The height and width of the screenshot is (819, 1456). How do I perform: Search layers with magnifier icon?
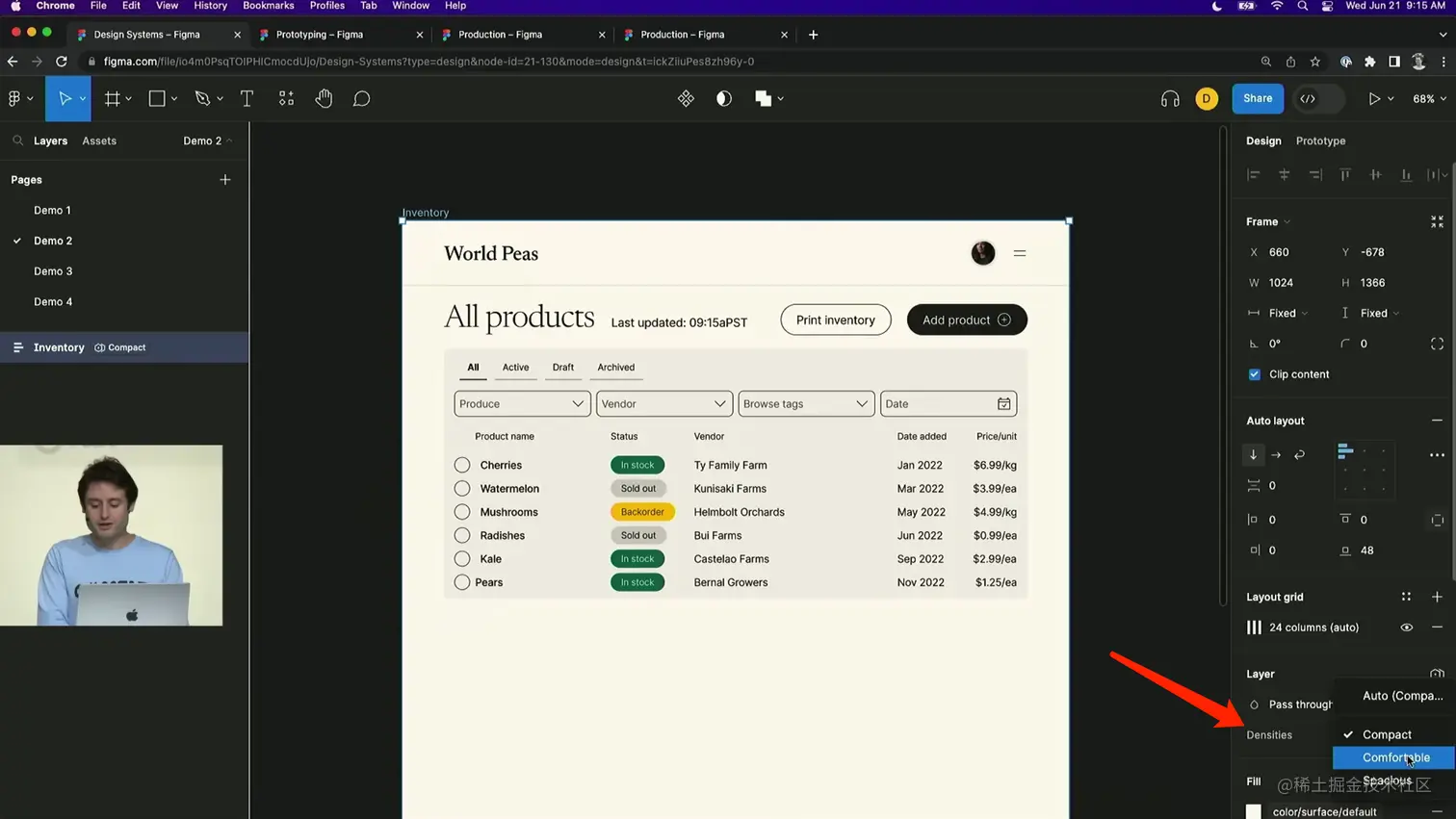click(x=18, y=141)
